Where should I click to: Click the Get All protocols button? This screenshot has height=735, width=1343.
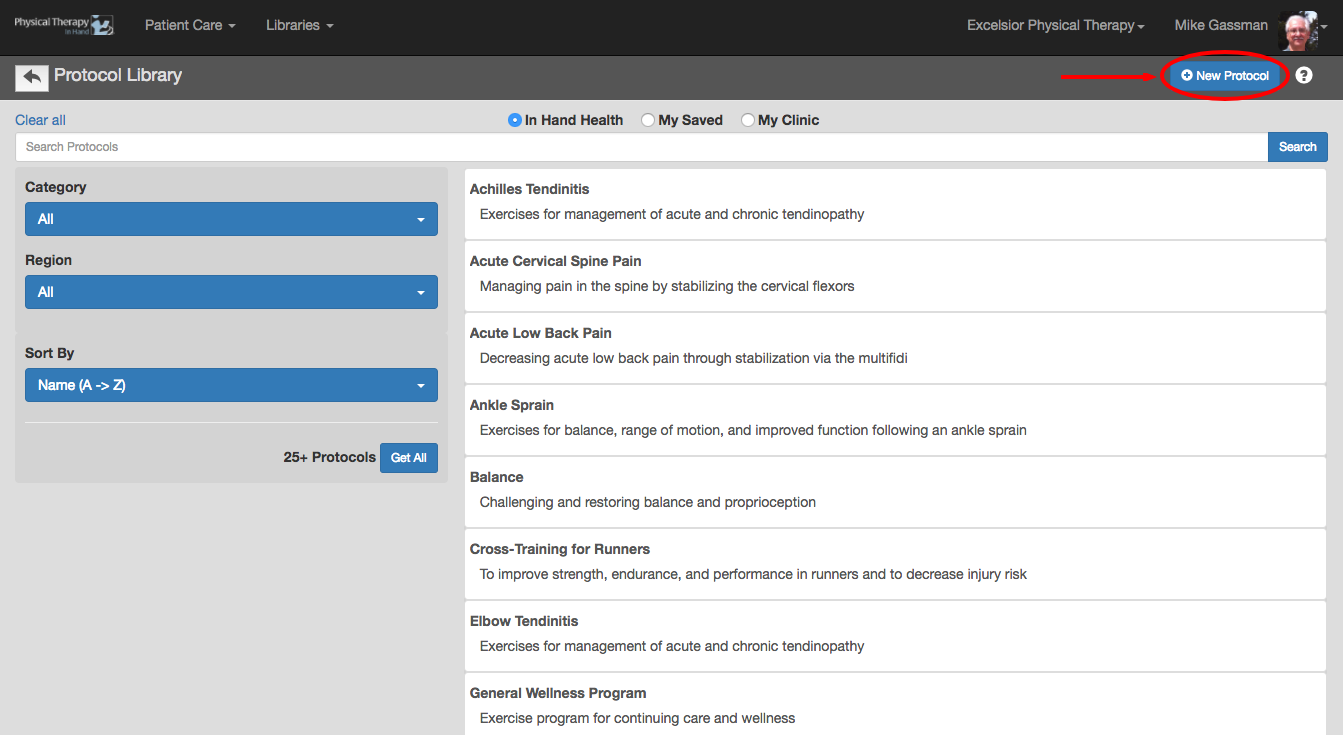[x=408, y=458]
